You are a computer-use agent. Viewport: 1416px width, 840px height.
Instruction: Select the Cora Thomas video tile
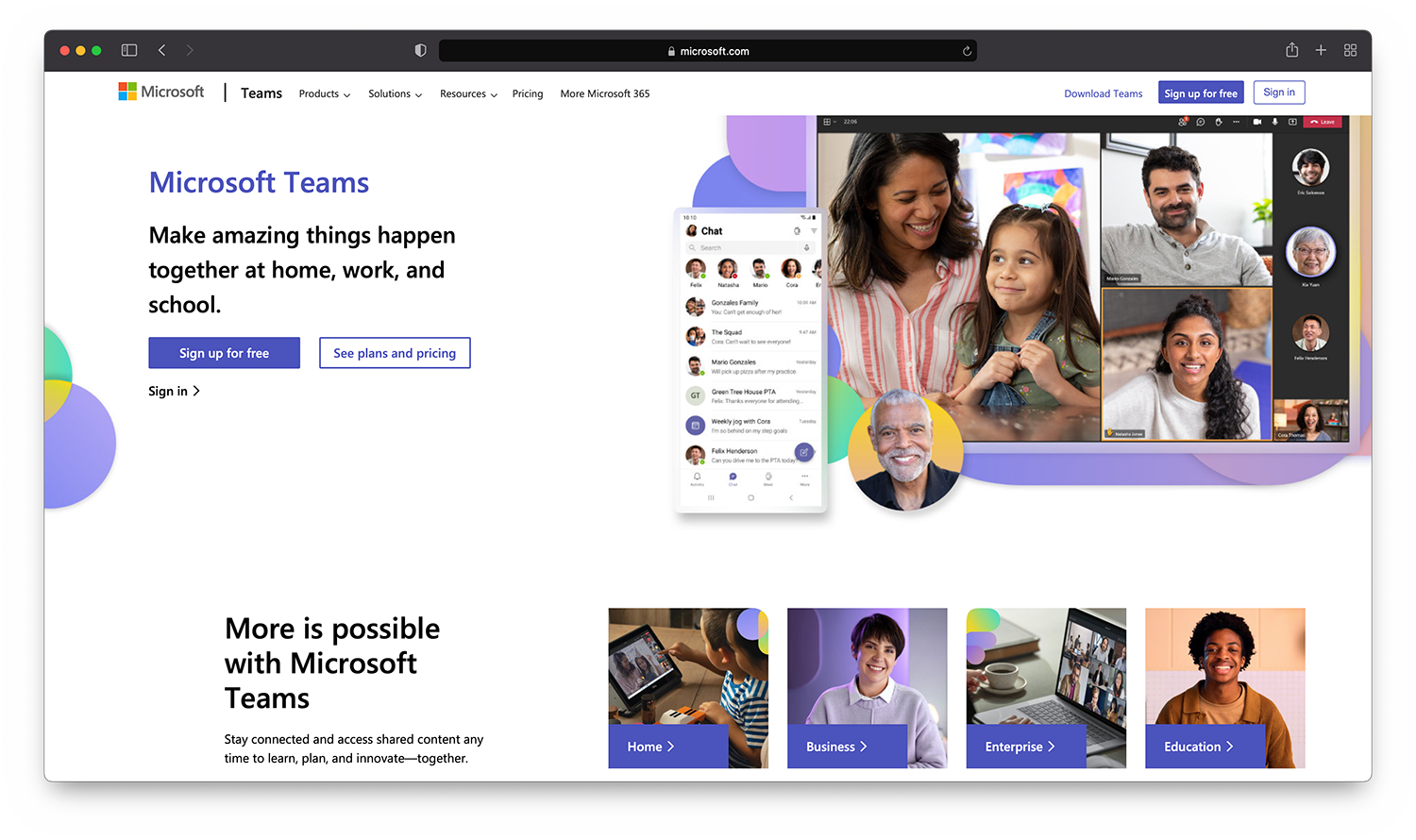click(x=1311, y=420)
